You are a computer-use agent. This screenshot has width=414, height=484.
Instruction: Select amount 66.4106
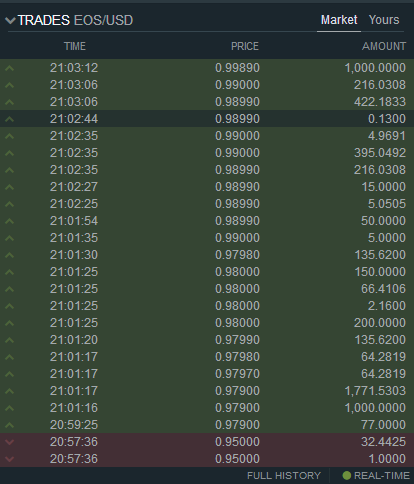[383, 289]
